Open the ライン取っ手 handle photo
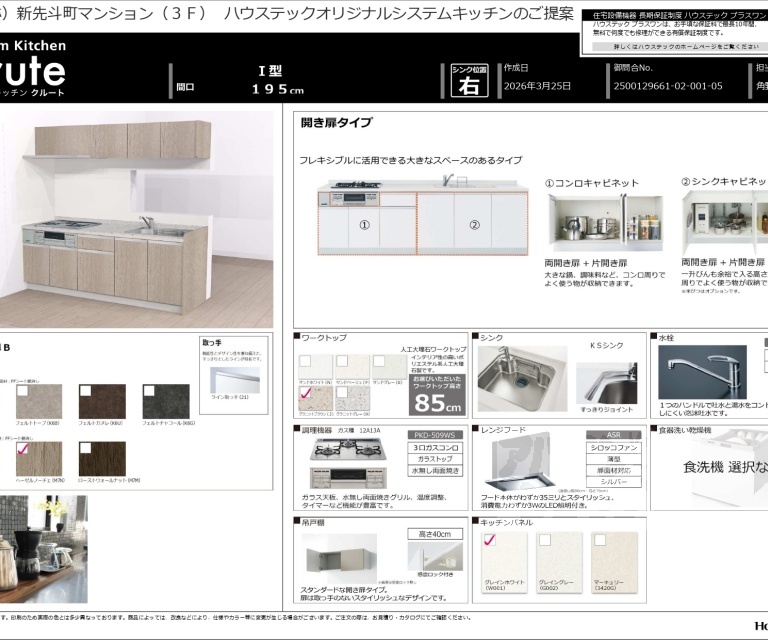This screenshot has width=768, height=640. (x=235, y=380)
